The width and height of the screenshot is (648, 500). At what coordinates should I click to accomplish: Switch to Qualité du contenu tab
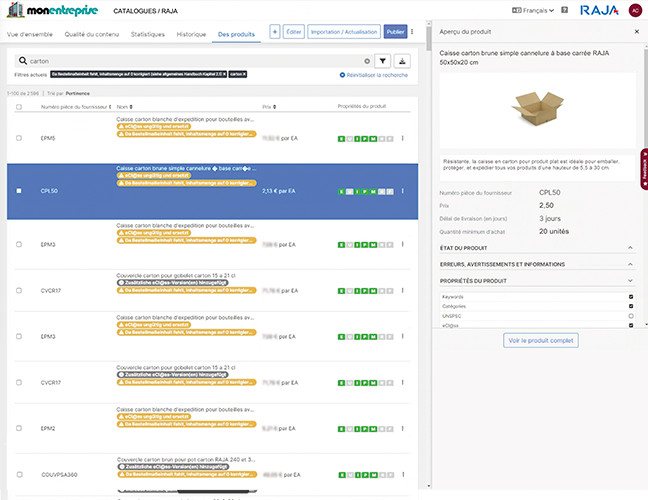point(92,34)
